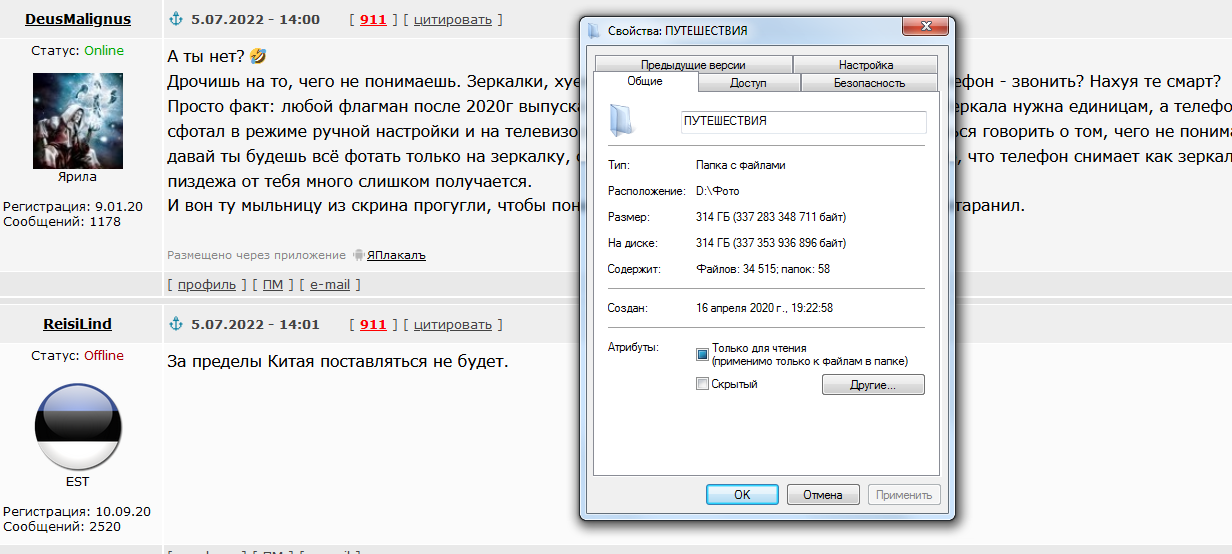Enable the 'Скрытый' checkbox
The width and height of the screenshot is (1232, 554).
click(x=702, y=384)
